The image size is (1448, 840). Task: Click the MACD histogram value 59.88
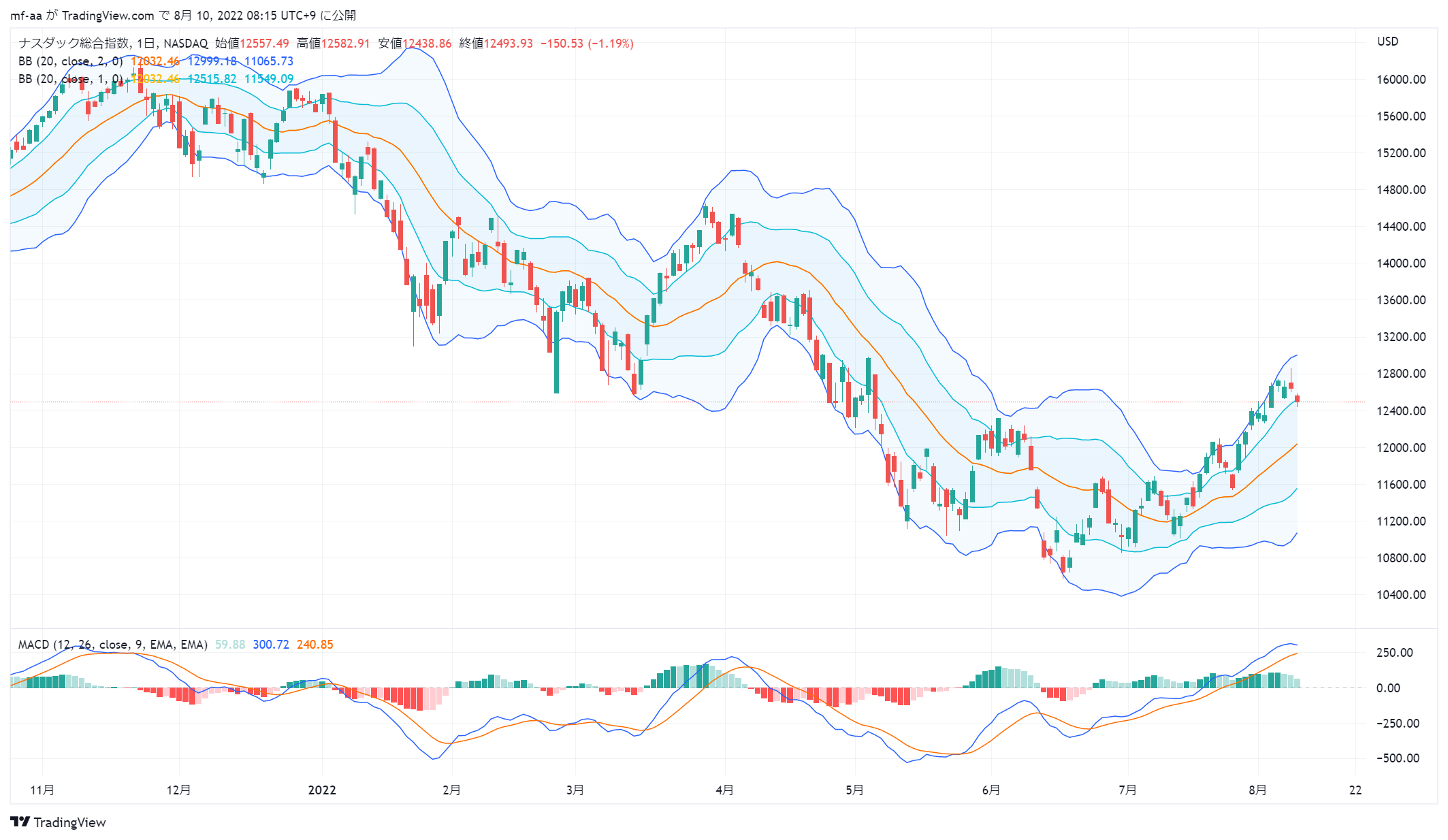[x=230, y=645]
